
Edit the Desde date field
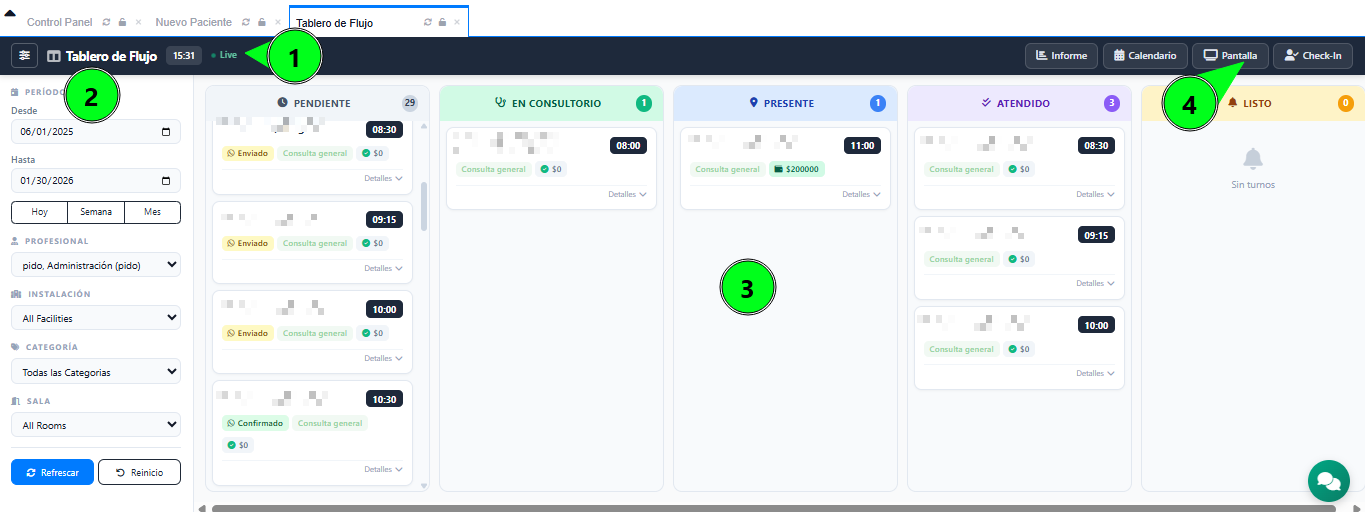(96, 131)
